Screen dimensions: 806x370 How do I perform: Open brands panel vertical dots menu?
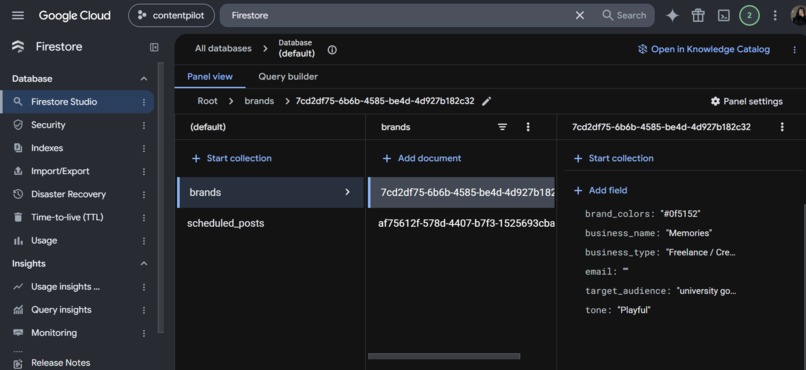(x=527, y=127)
